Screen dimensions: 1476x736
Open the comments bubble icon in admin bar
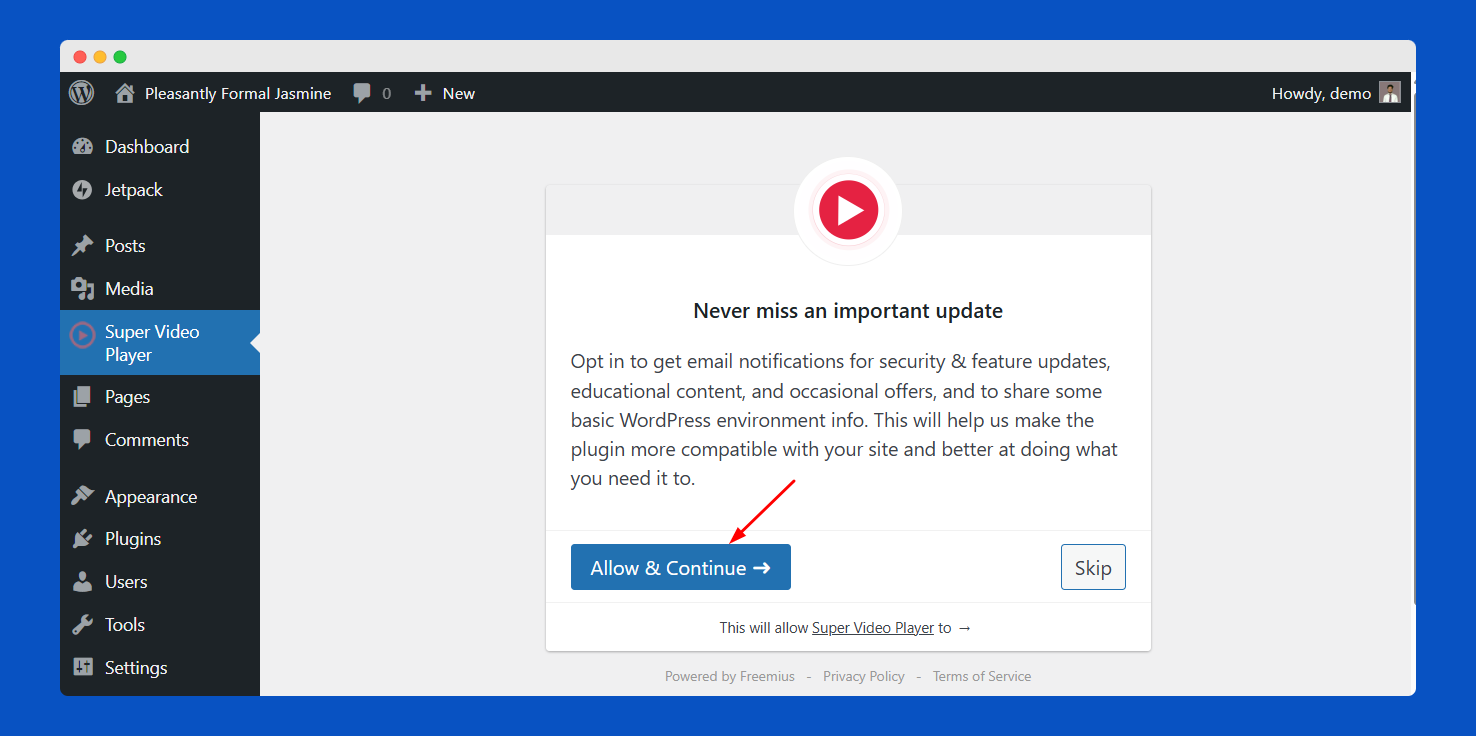[362, 93]
